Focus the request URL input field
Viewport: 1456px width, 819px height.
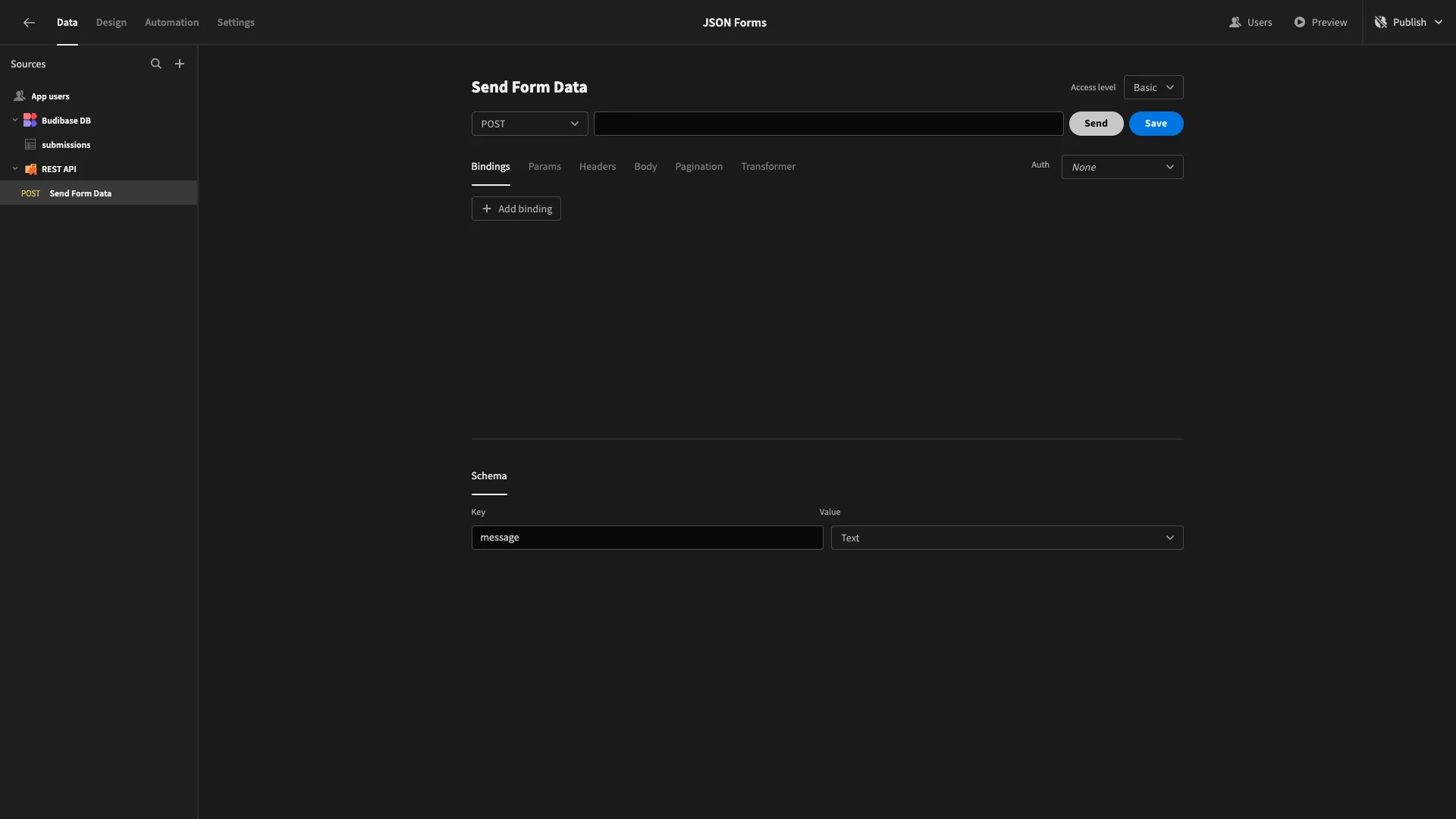(x=828, y=124)
